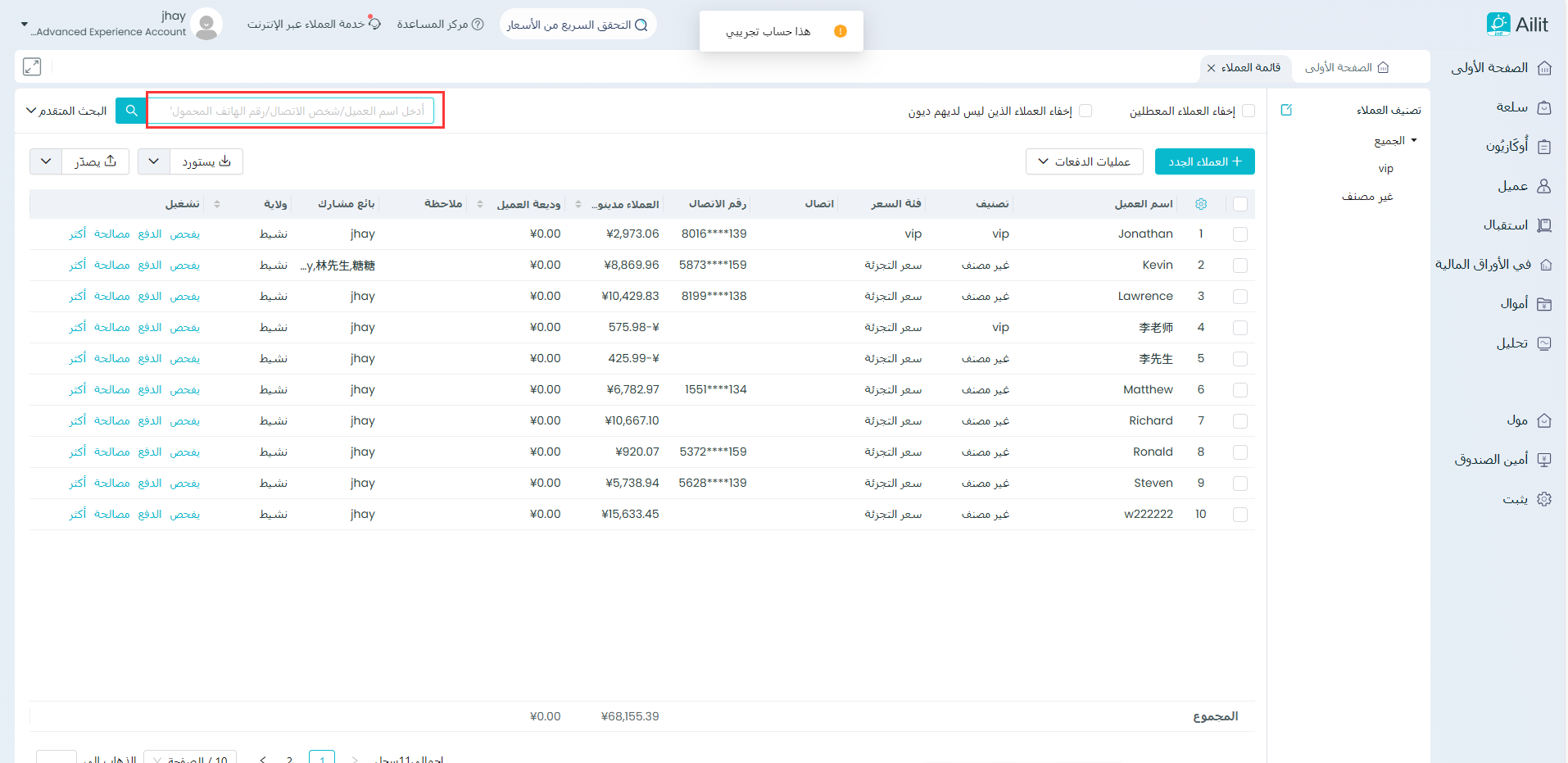Viewport: 1568px width, 763px height.
Task: Toggle the hide disabled customers checkbox
Action: 1248,111
